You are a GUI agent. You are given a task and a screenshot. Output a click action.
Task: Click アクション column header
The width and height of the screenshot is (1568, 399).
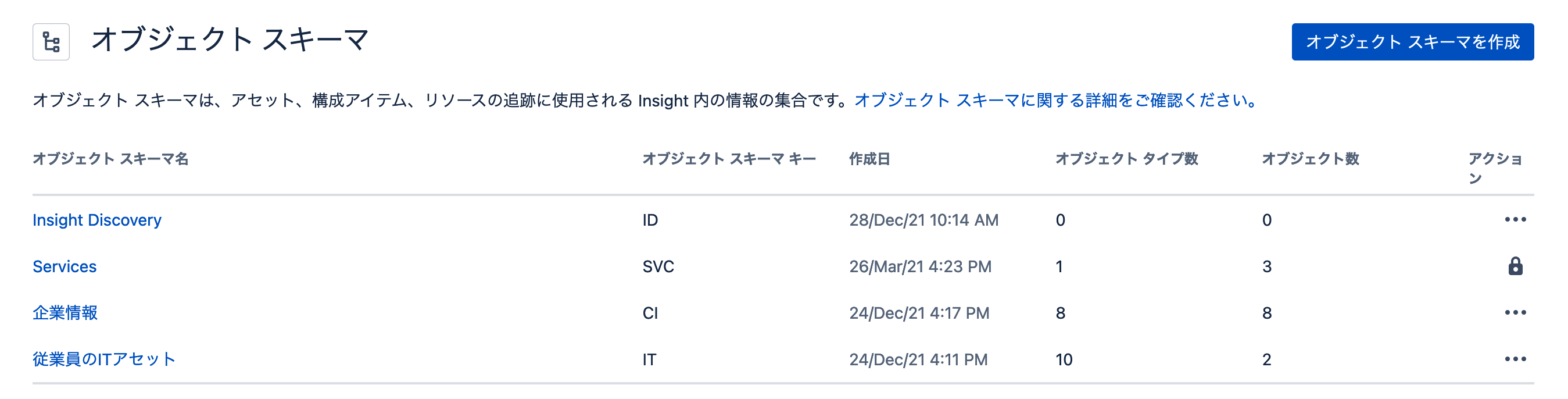tap(1495, 168)
